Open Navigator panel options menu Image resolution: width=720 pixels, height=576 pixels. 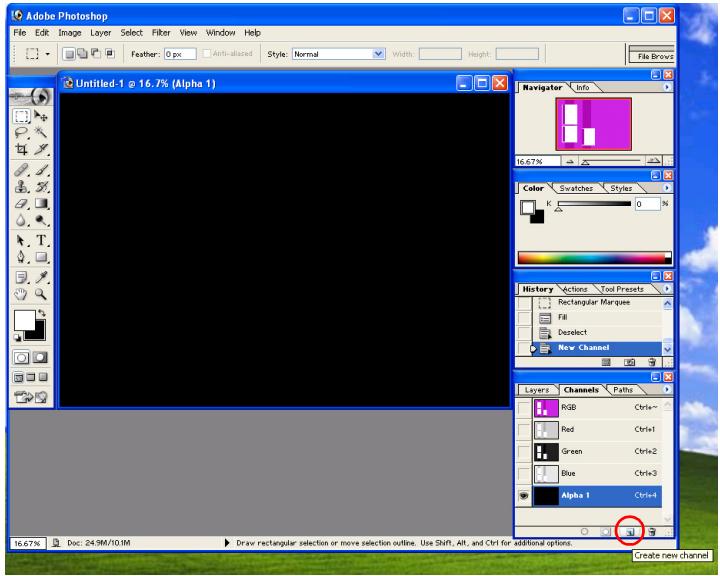click(667, 87)
